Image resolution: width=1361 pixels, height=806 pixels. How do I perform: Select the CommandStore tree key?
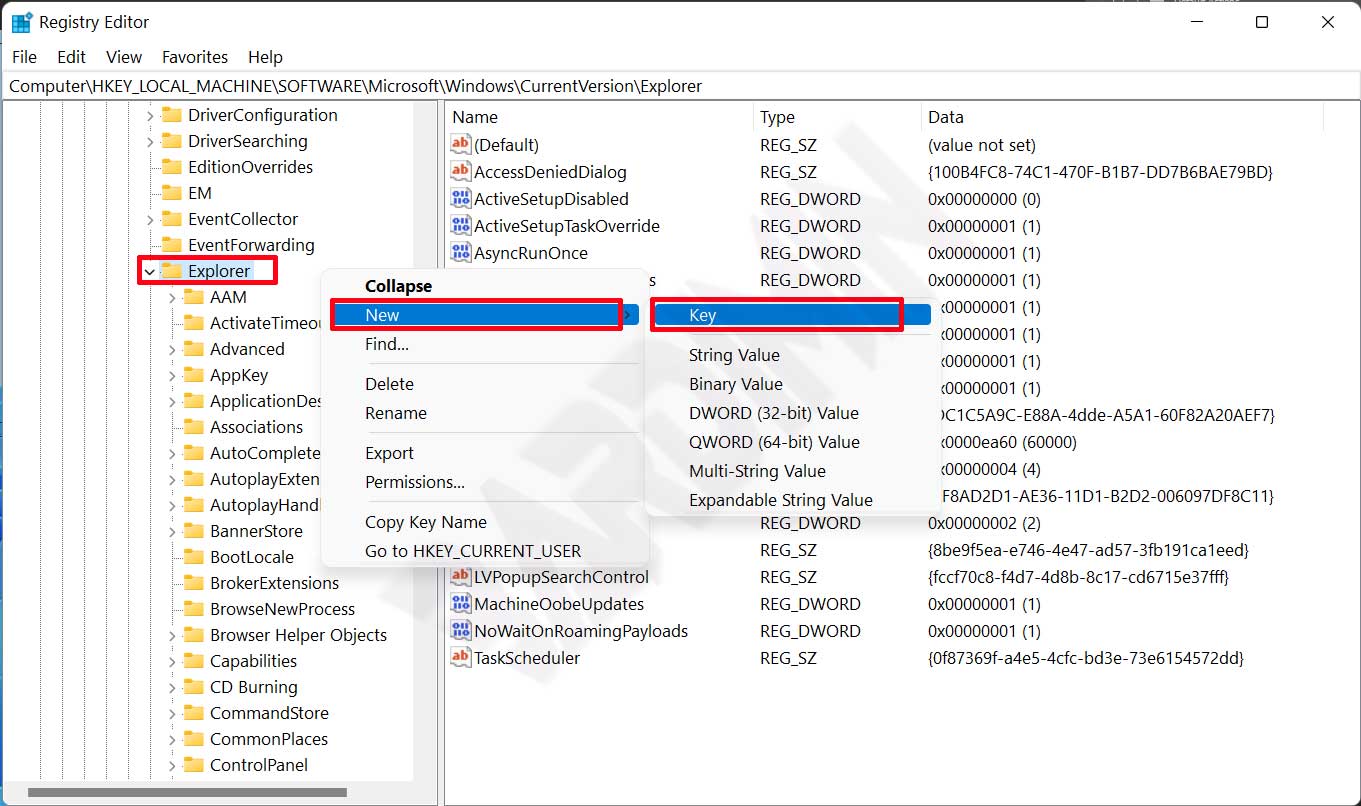click(269, 713)
